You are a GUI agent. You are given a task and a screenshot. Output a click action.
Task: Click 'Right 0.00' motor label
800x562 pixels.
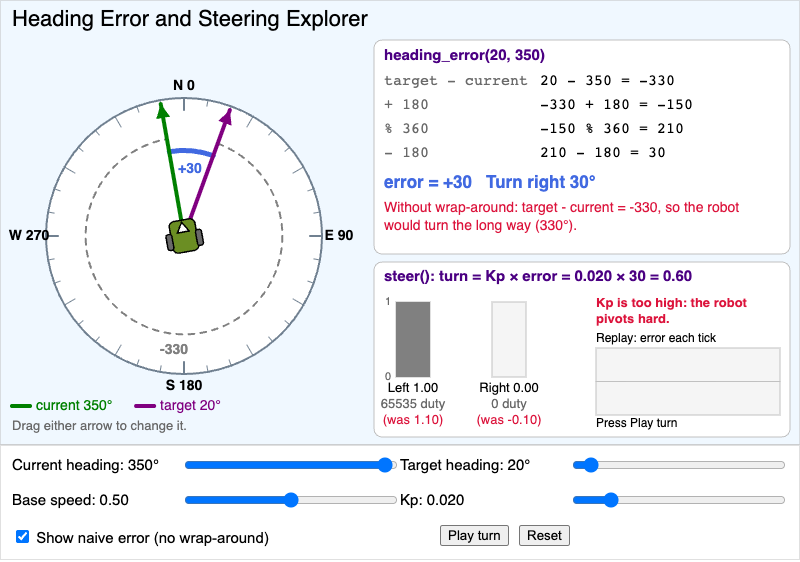[509, 388]
